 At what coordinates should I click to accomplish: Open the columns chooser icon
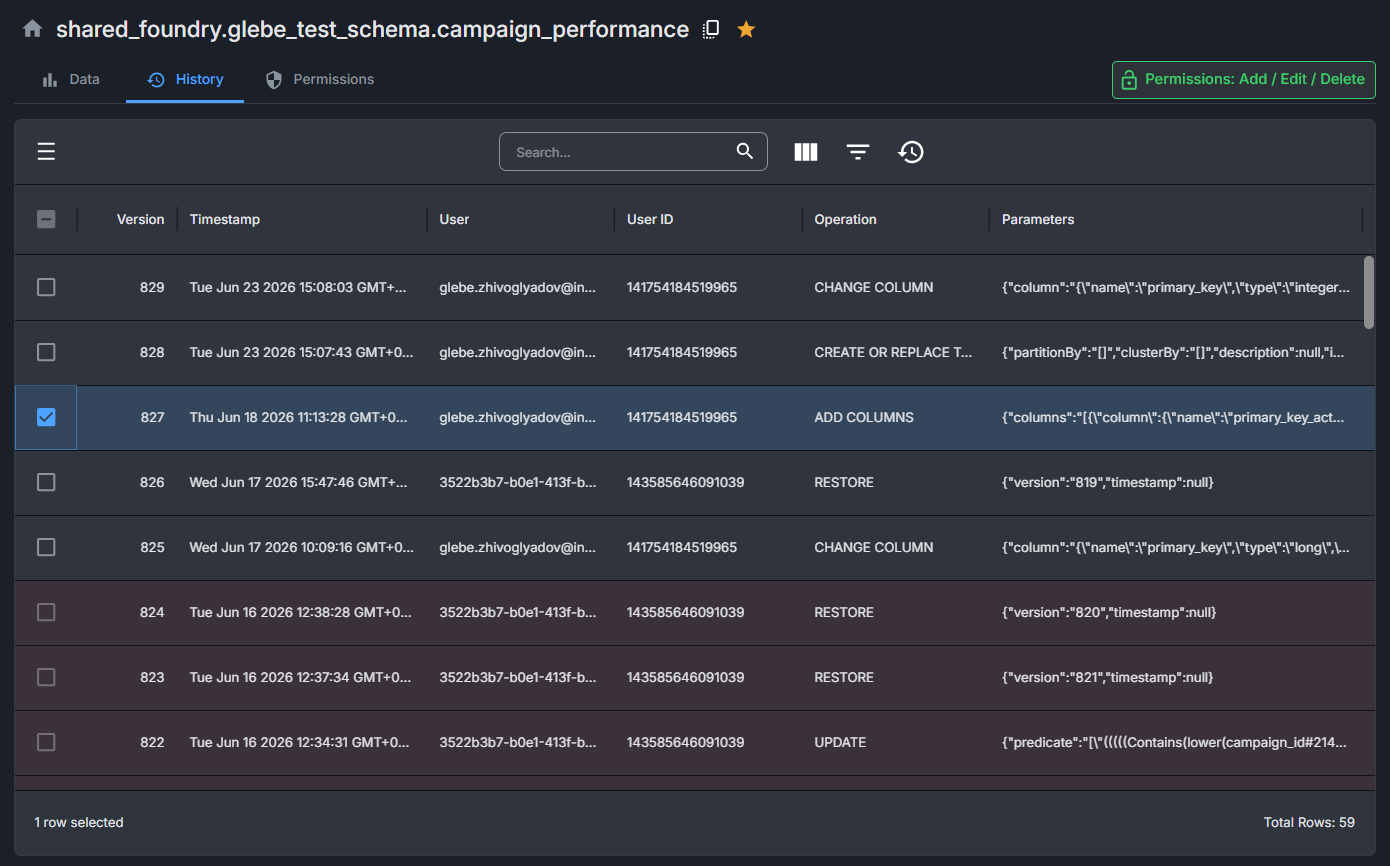point(806,152)
